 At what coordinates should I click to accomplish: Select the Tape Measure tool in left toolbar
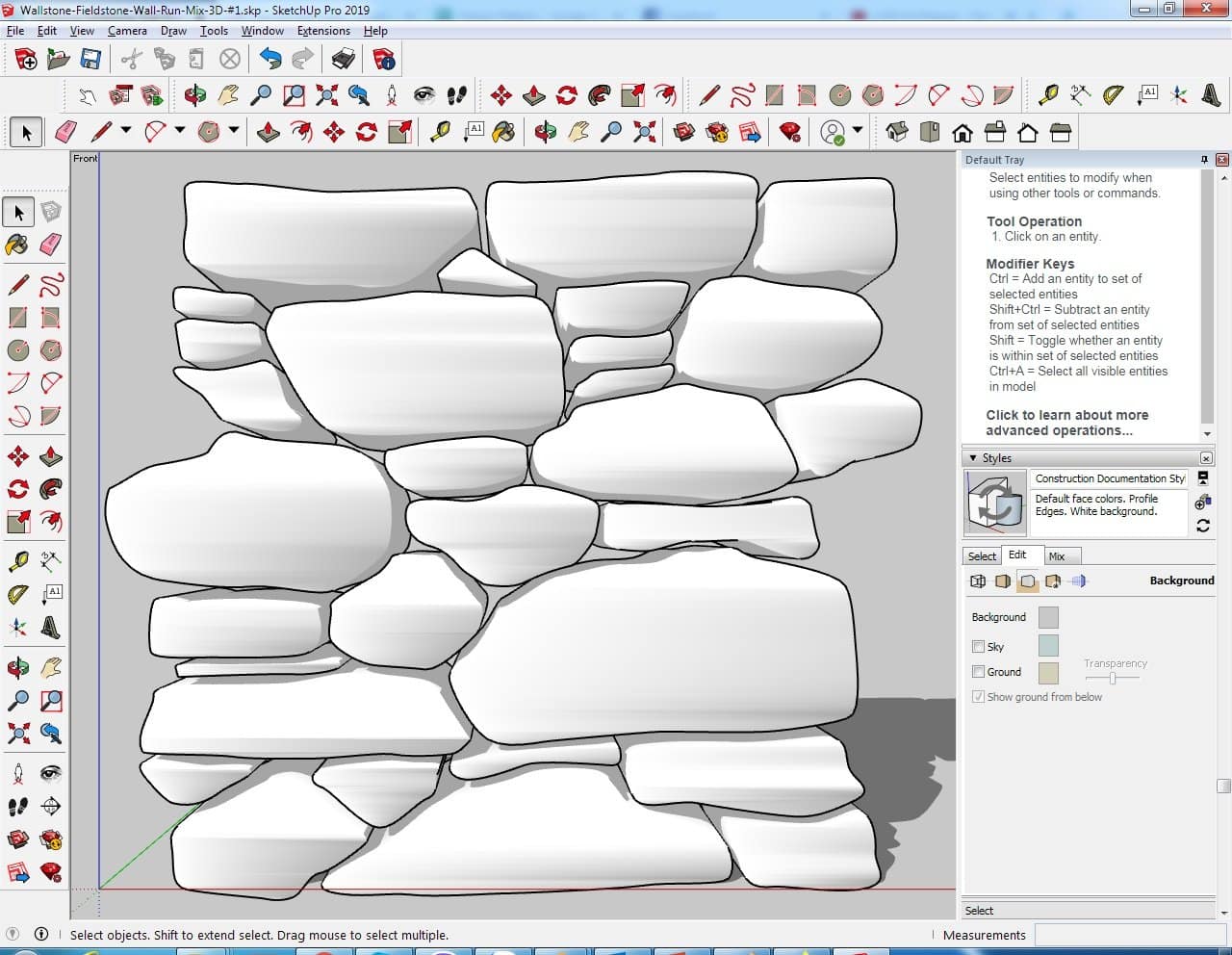[x=17, y=561]
